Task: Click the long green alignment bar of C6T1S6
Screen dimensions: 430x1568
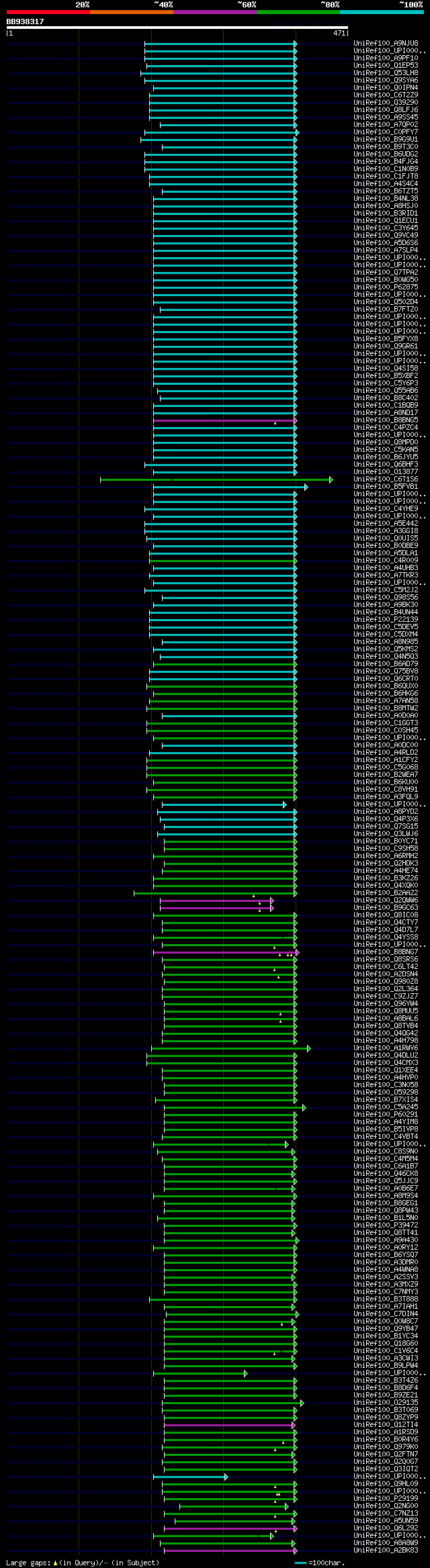Action: click(x=216, y=479)
